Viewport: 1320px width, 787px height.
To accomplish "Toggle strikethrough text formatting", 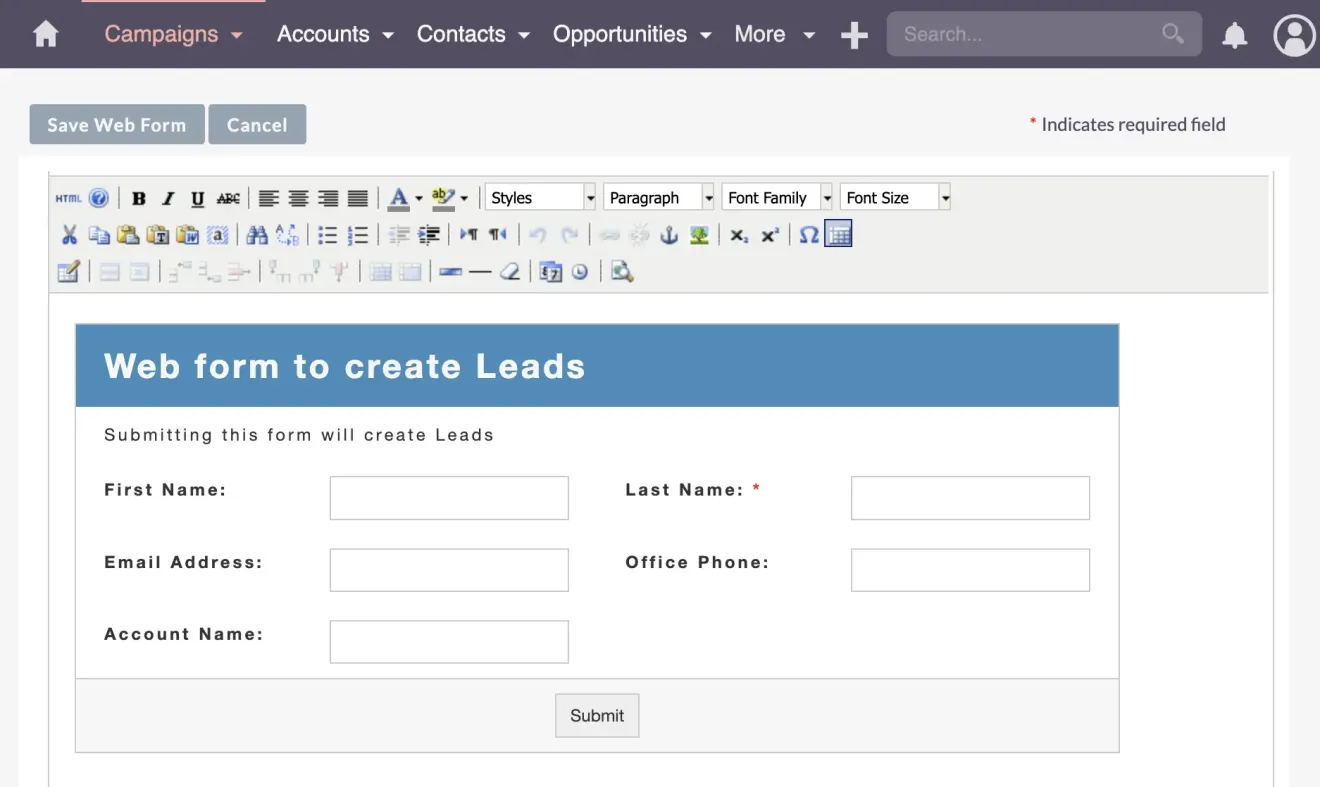I will pos(228,198).
